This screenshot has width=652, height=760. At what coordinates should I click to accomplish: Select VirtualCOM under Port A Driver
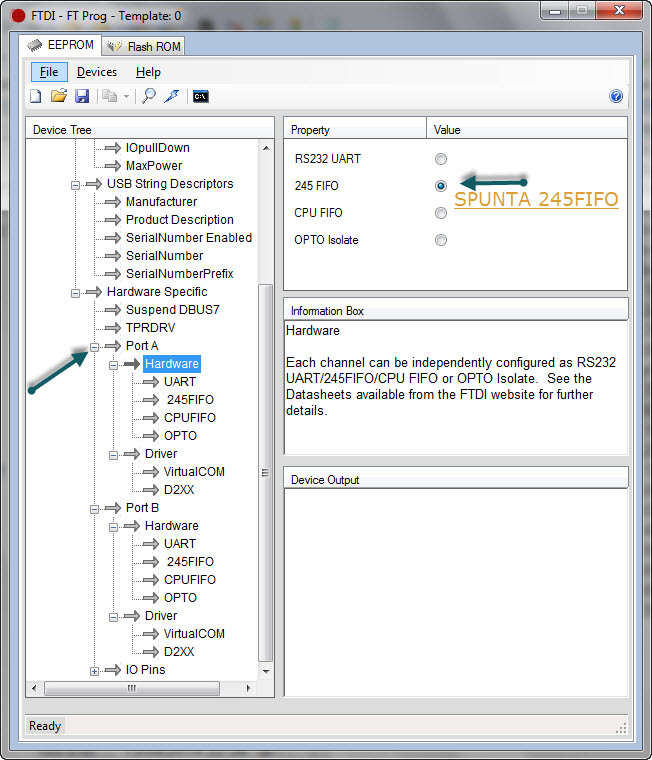194,472
